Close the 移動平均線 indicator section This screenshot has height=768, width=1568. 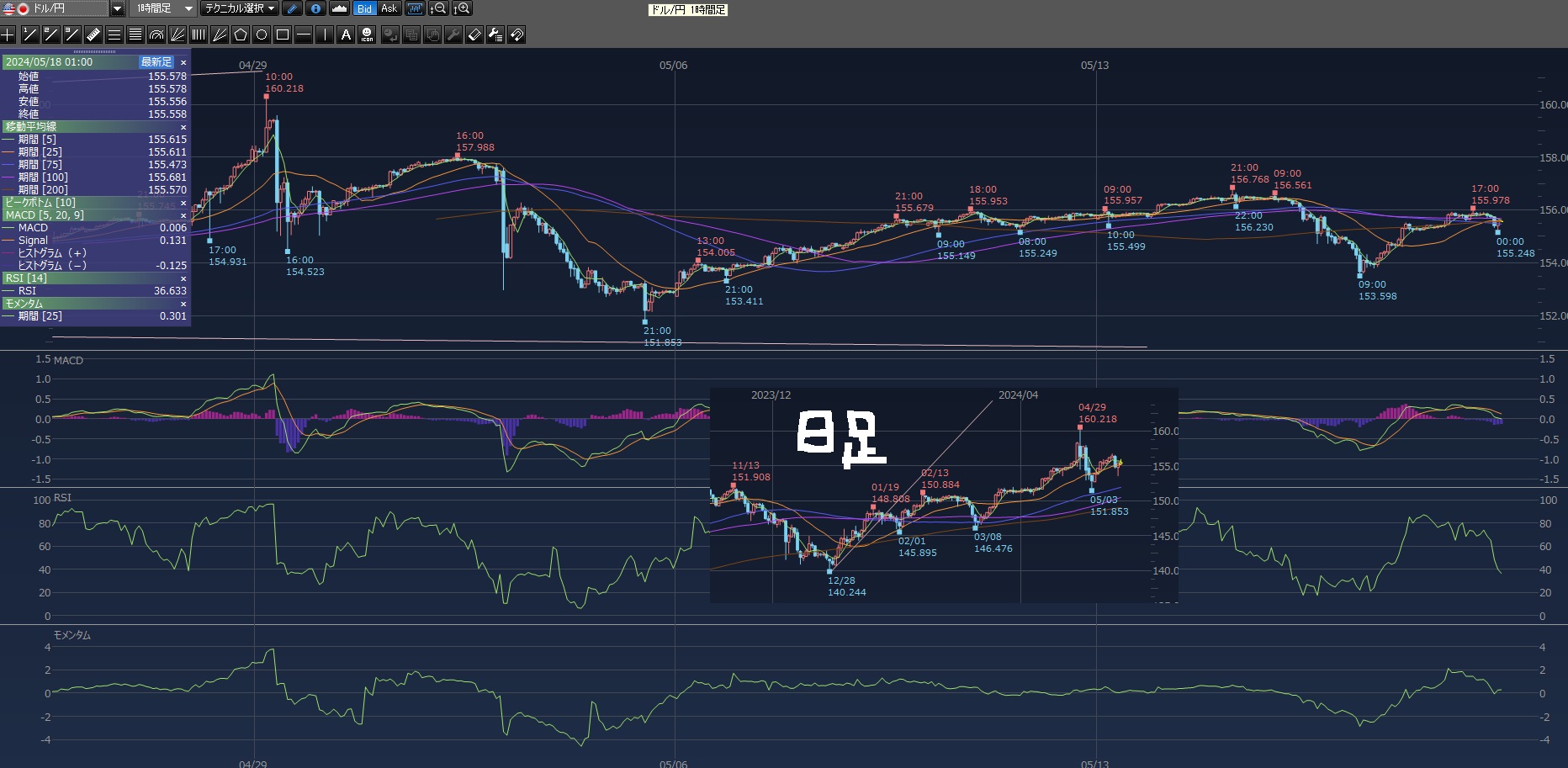(183, 127)
